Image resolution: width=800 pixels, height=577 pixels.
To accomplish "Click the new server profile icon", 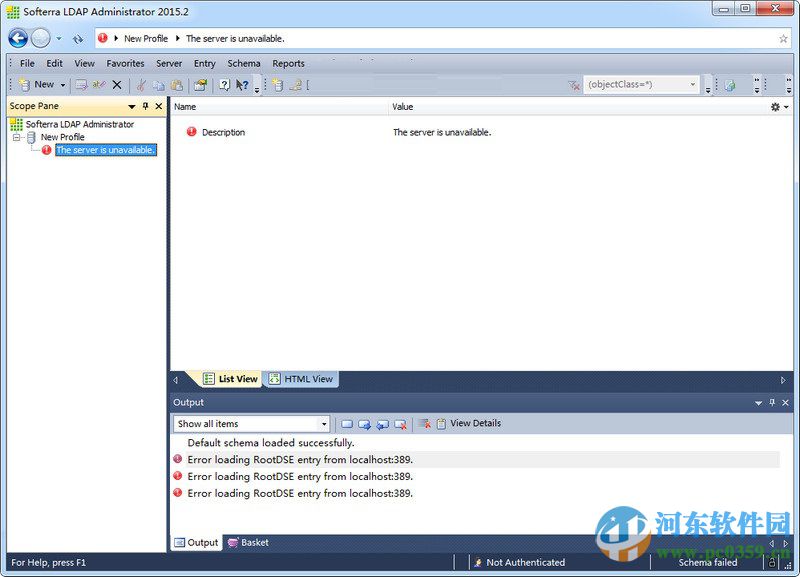I will pos(278,85).
